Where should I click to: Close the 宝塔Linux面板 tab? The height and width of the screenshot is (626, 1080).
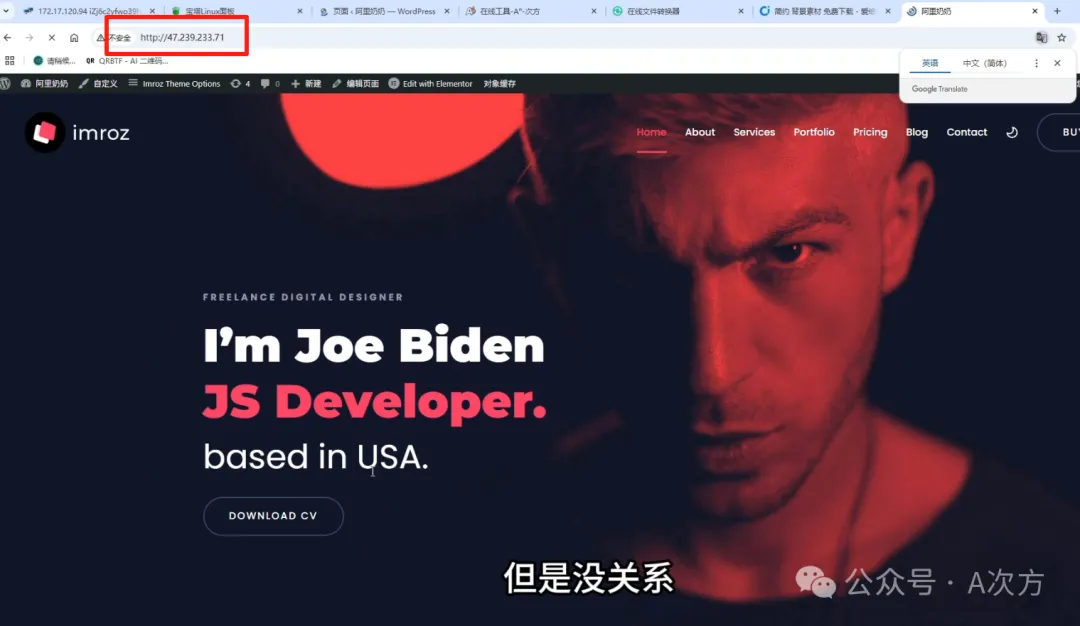coord(300,11)
